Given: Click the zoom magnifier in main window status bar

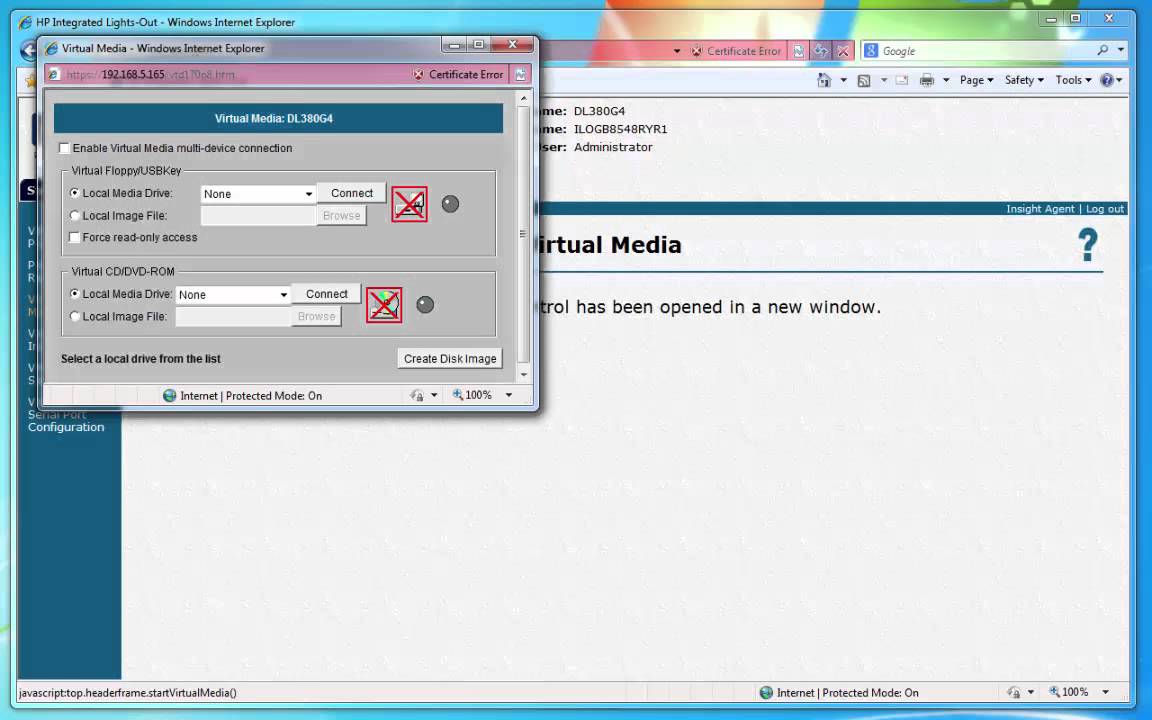Looking at the screenshot, I should click(x=1054, y=691).
